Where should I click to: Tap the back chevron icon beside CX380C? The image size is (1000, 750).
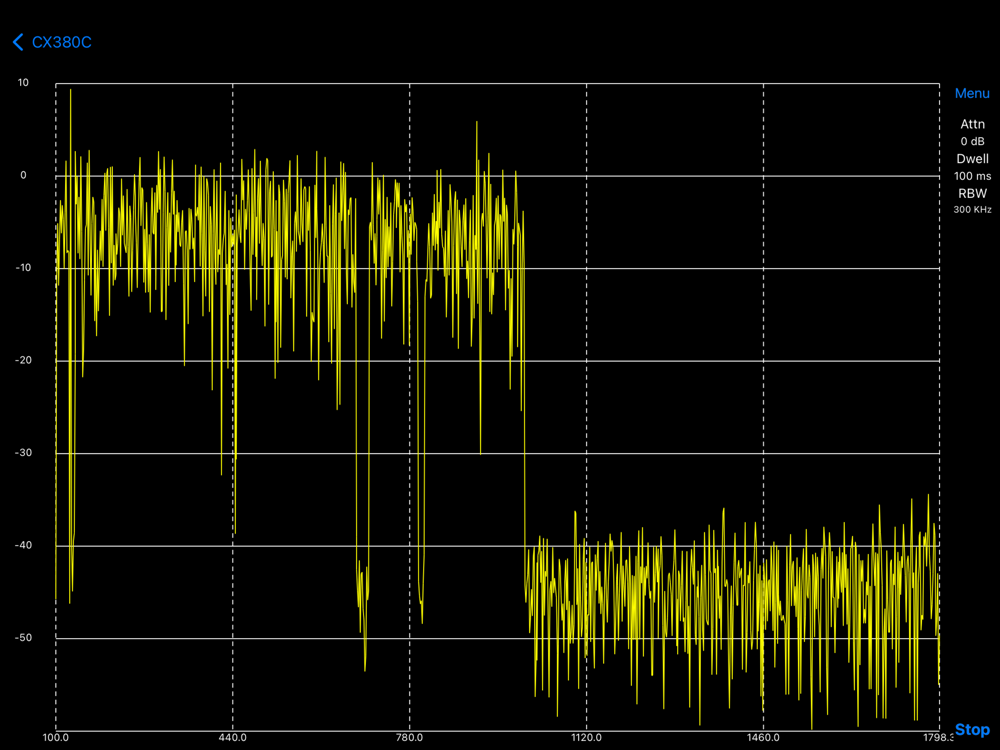pos(18,42)
